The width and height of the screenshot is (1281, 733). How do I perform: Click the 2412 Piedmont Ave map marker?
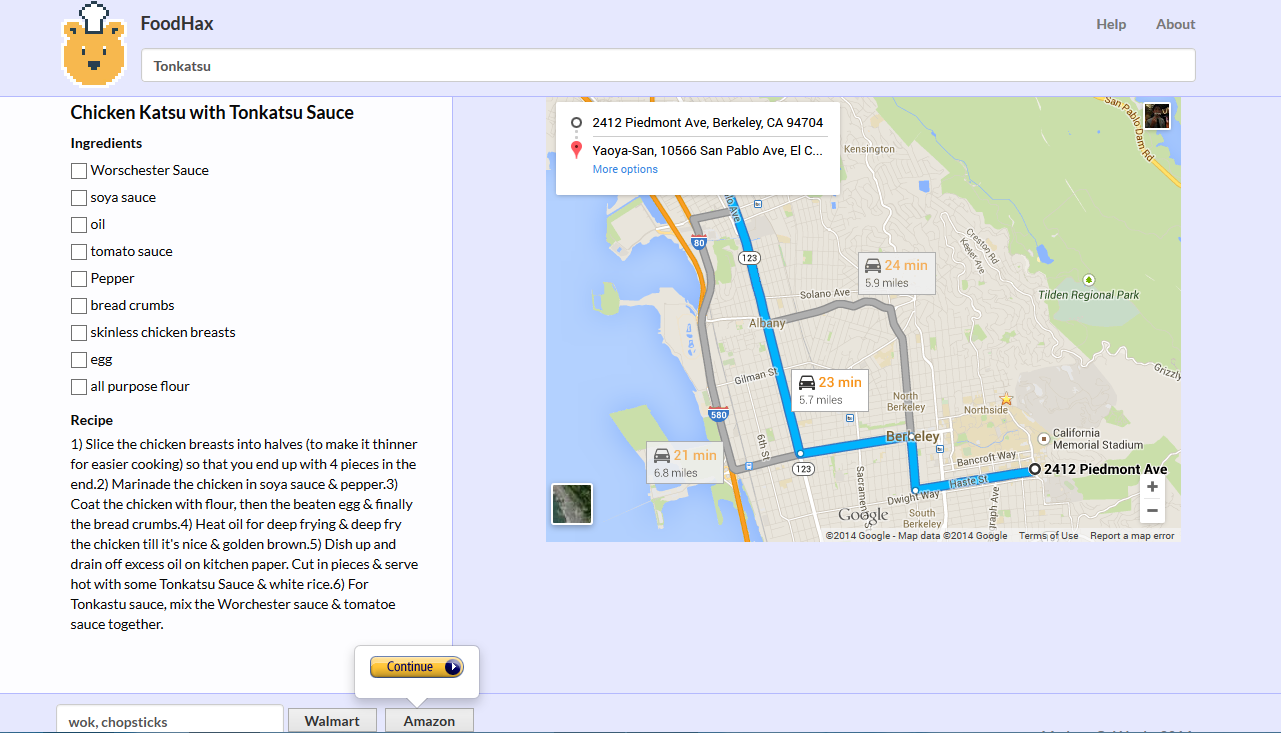click(1035, 469)
